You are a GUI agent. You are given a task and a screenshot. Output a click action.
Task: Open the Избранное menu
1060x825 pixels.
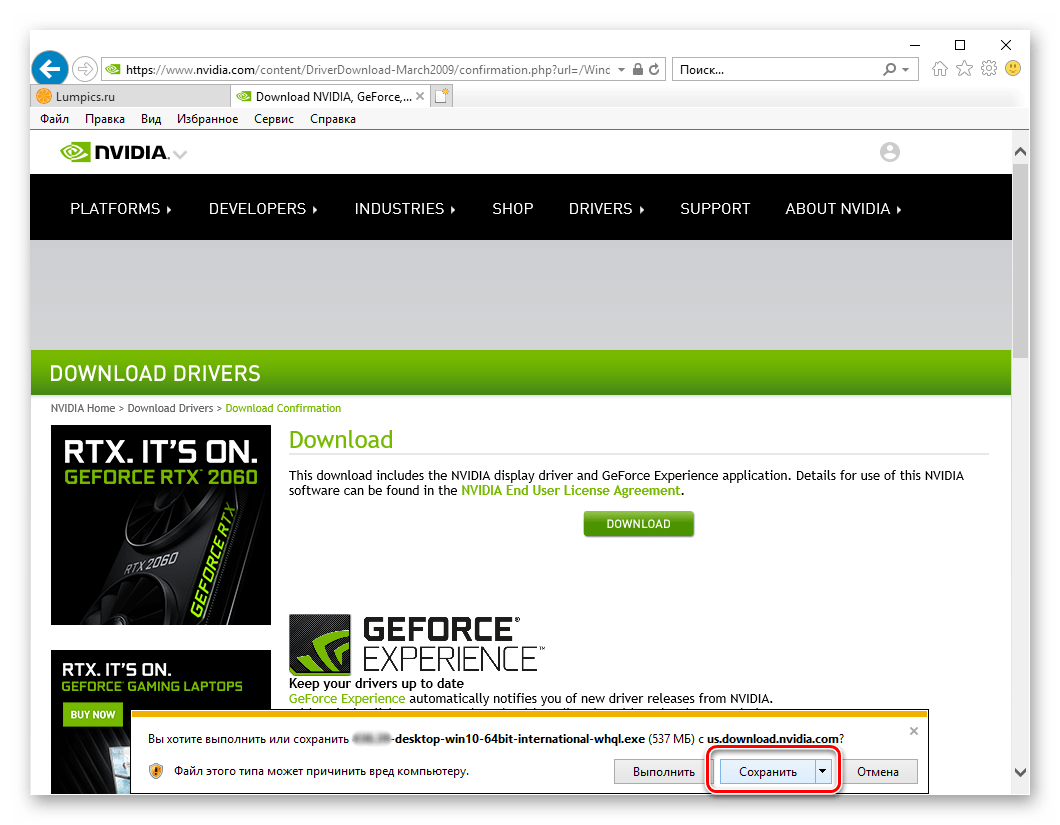(208, 119)
